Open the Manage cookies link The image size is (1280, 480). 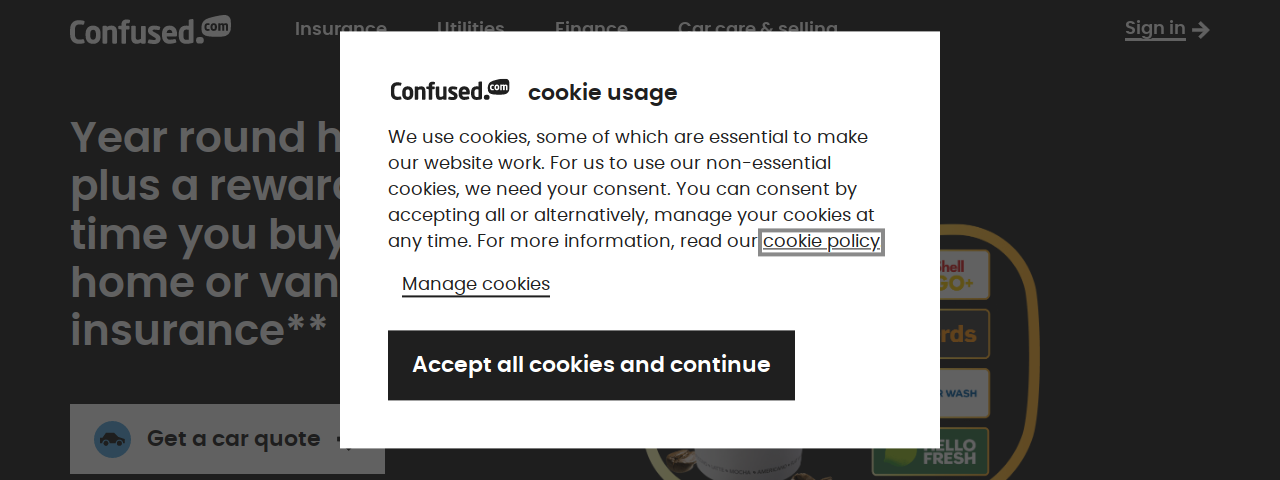coord(476,284)
